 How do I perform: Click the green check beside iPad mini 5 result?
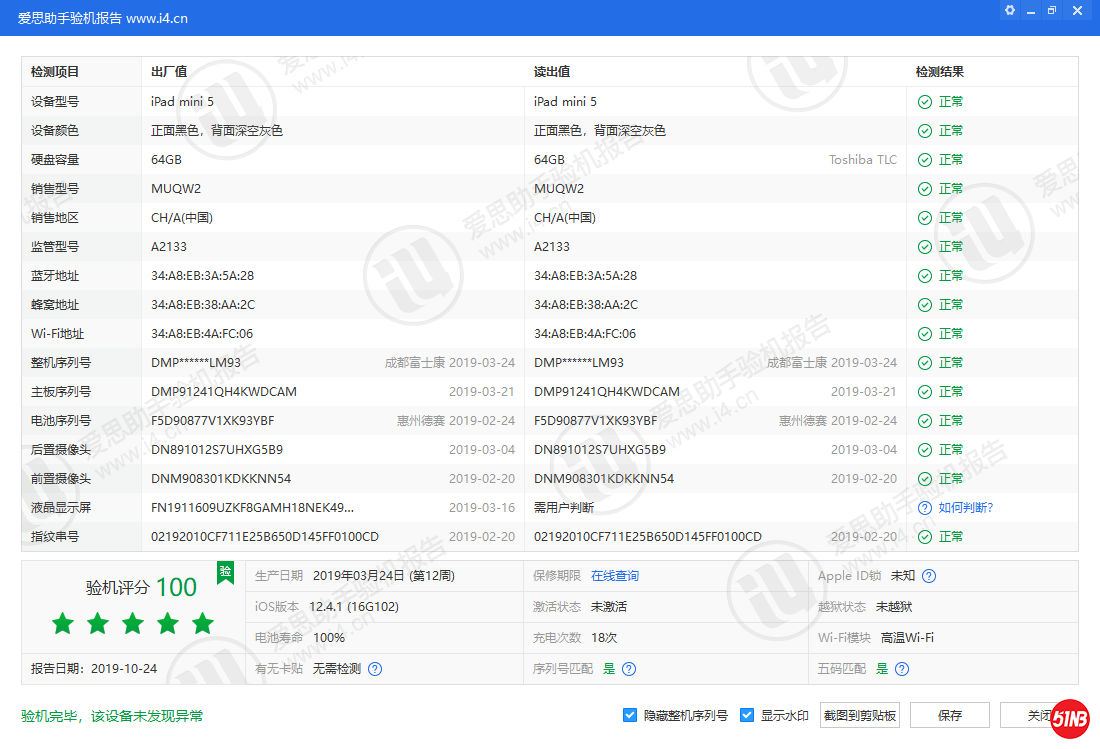(x=924, y=101)
